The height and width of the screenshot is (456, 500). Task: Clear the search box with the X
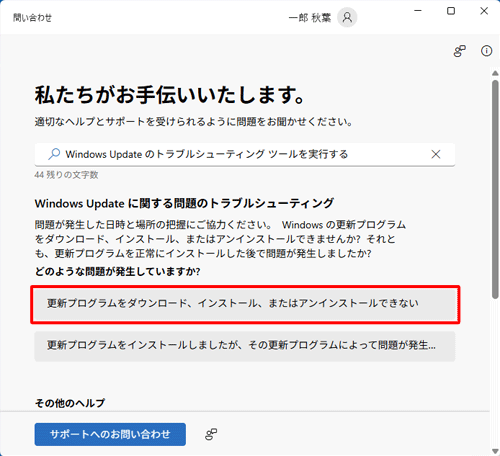(436, 154)
